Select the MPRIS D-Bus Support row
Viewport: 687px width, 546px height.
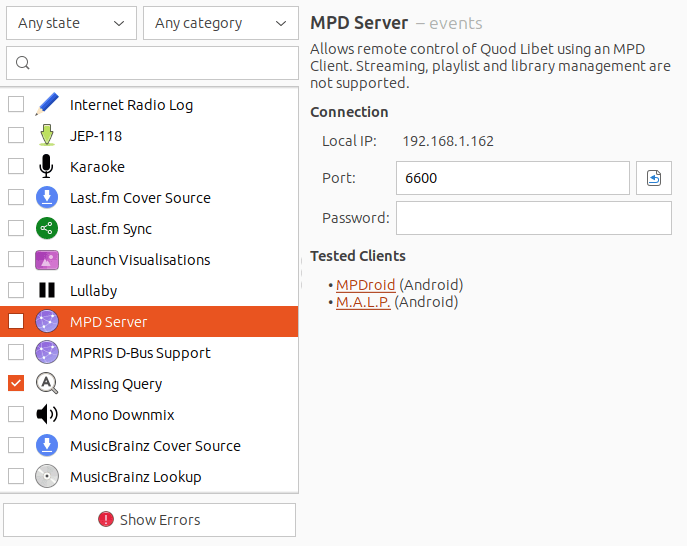click(149, 352)
